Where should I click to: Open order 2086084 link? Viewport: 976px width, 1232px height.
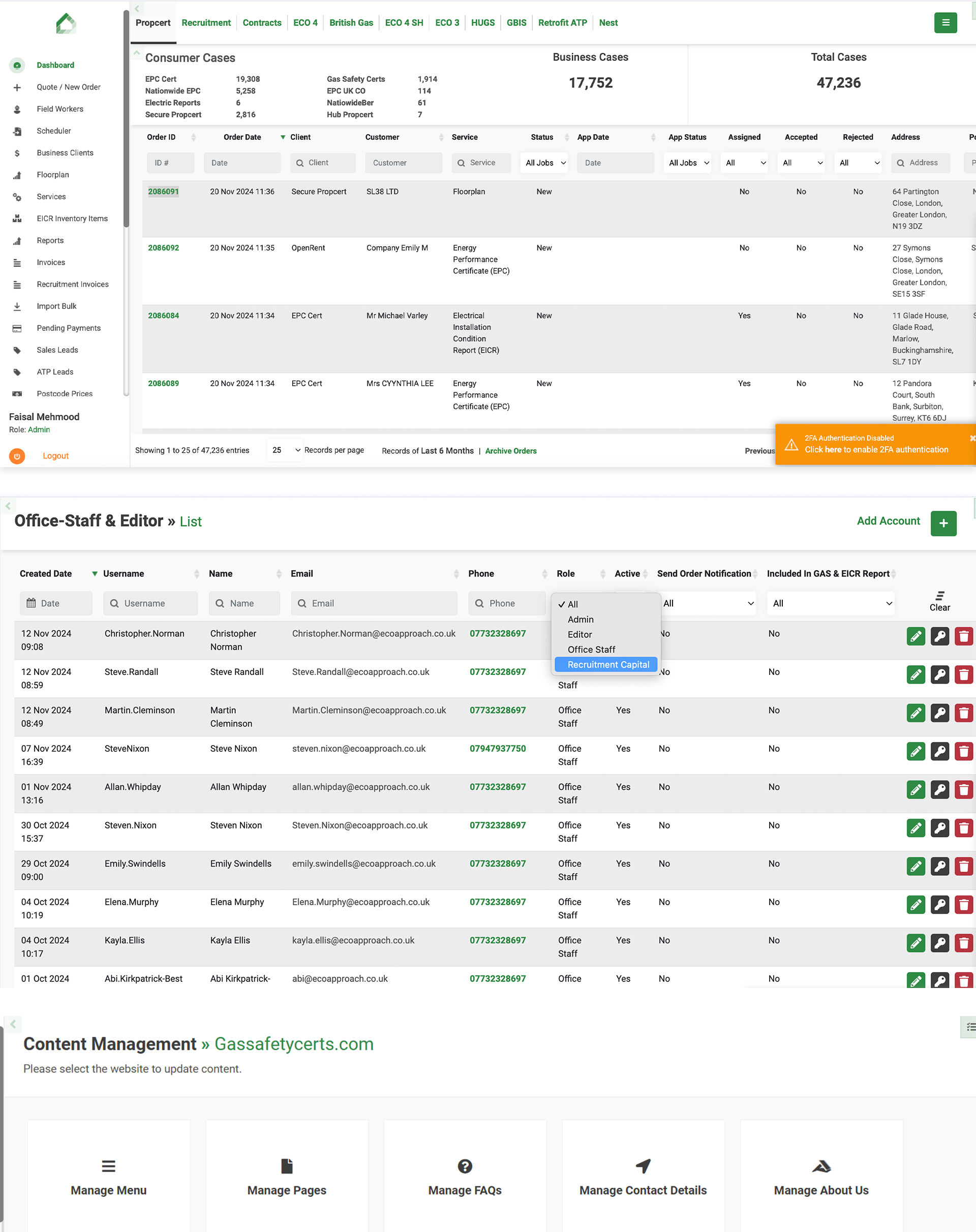(163, 316)
